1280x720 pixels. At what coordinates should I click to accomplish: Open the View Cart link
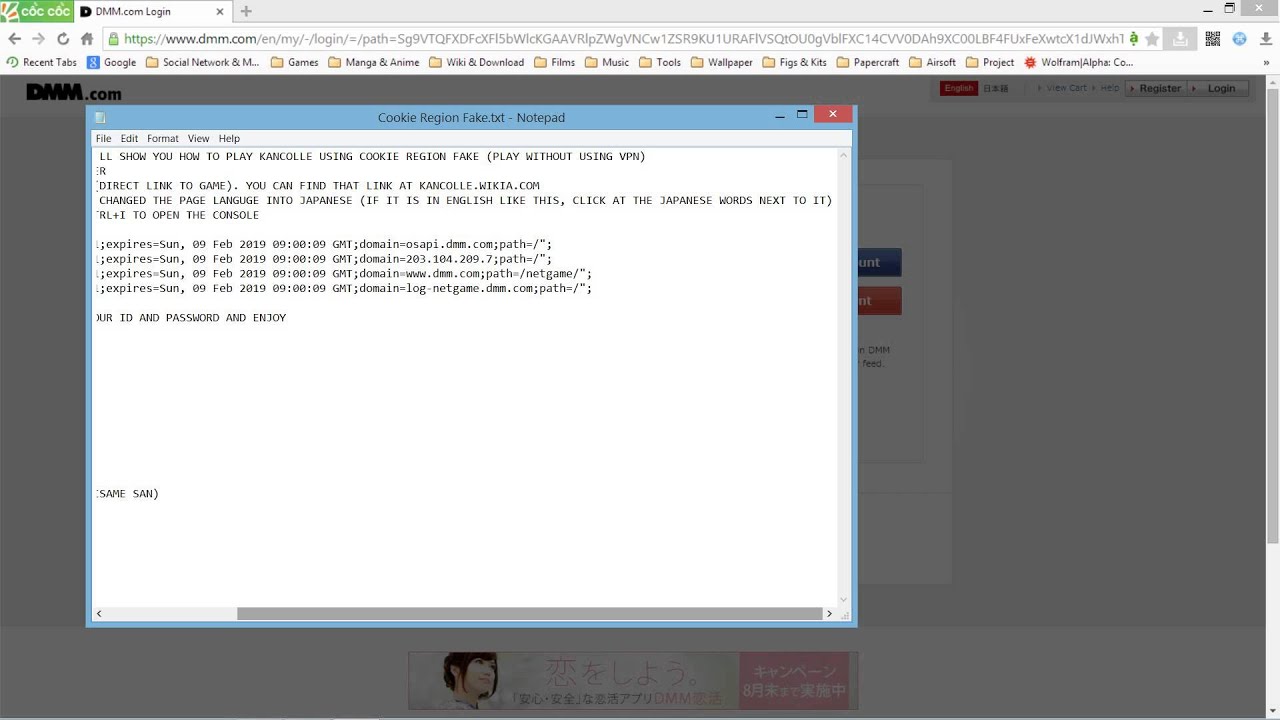point(1064,88)
